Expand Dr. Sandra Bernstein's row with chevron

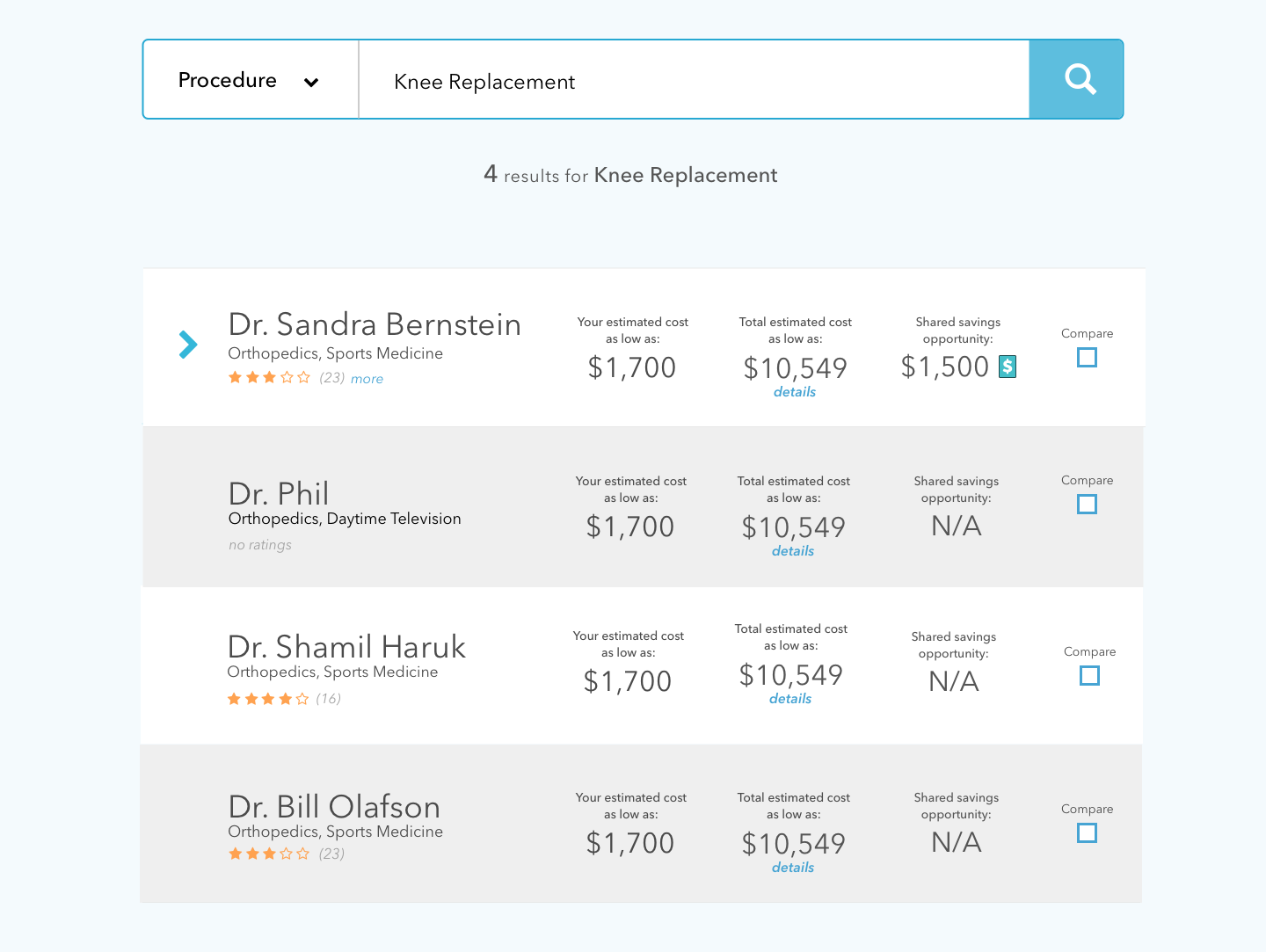point(188,345)
